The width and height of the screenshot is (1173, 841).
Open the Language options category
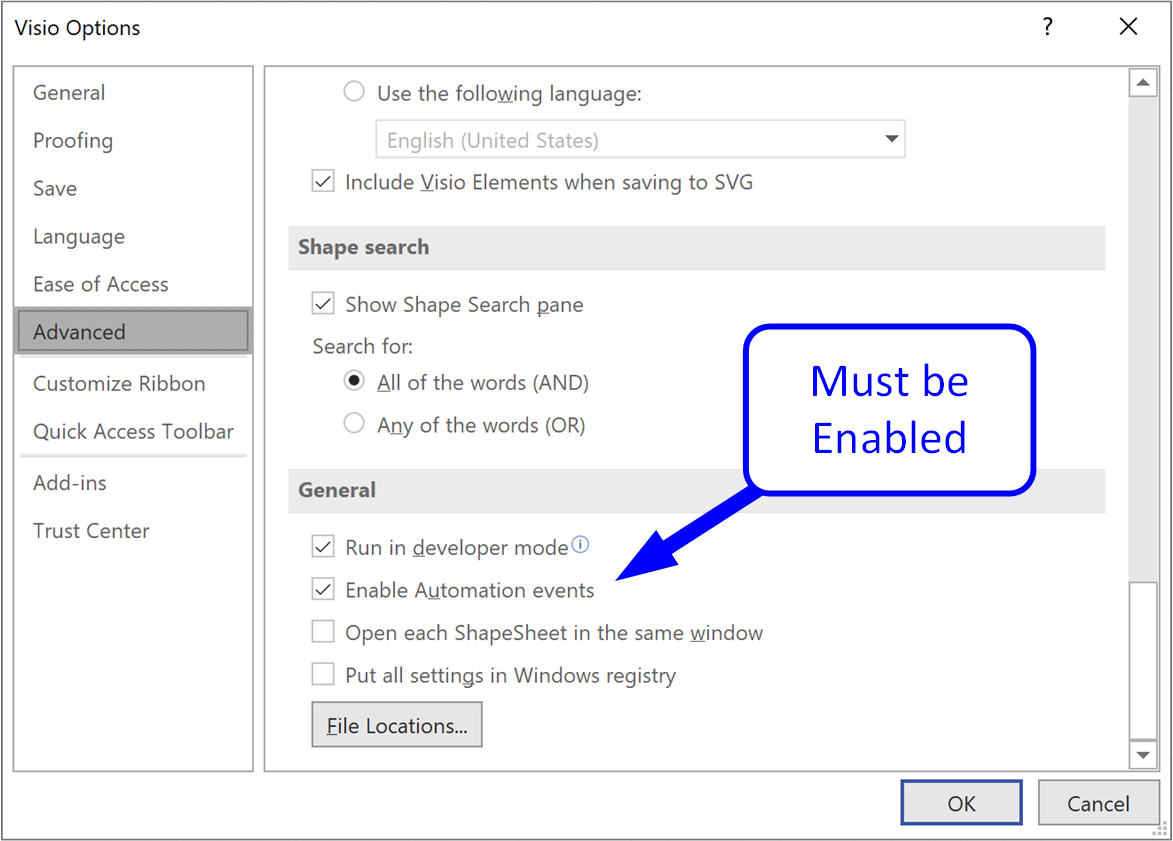click(133, 236)
